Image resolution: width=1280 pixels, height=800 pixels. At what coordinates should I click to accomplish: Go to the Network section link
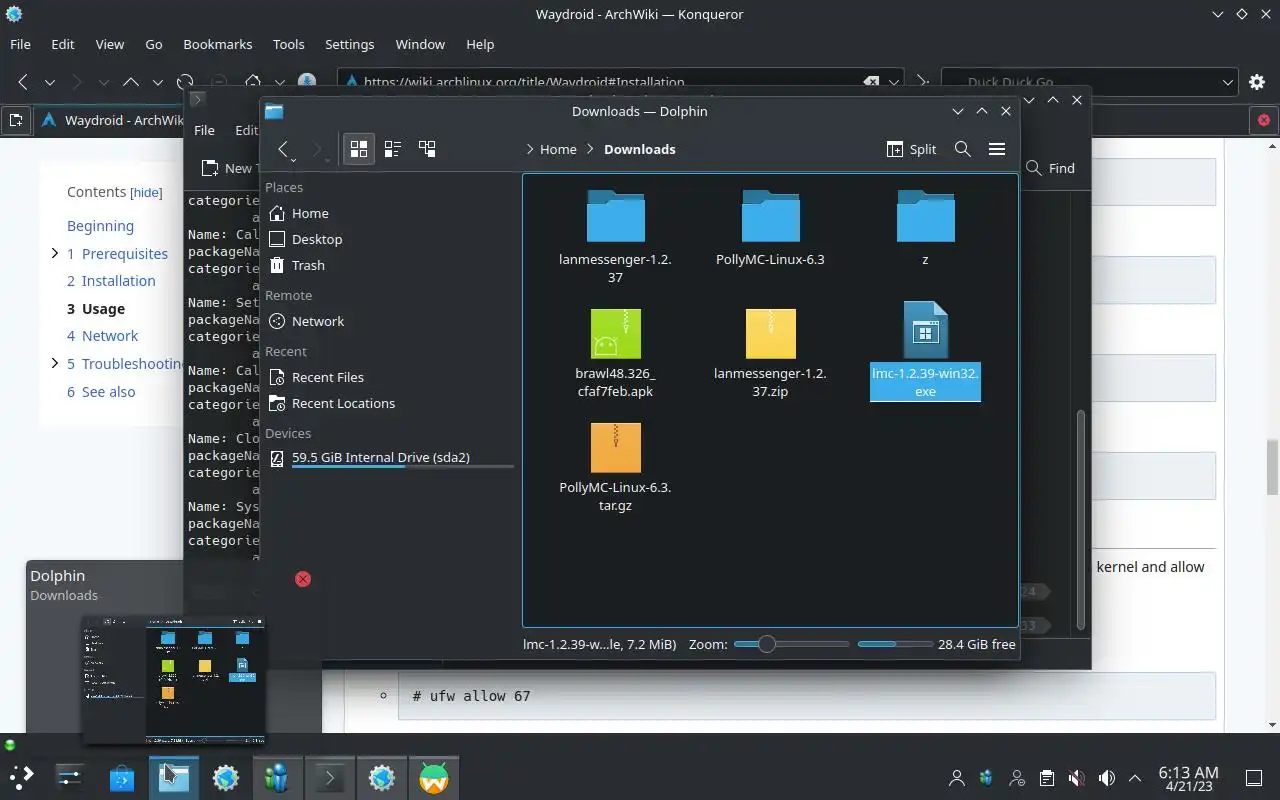102,336
